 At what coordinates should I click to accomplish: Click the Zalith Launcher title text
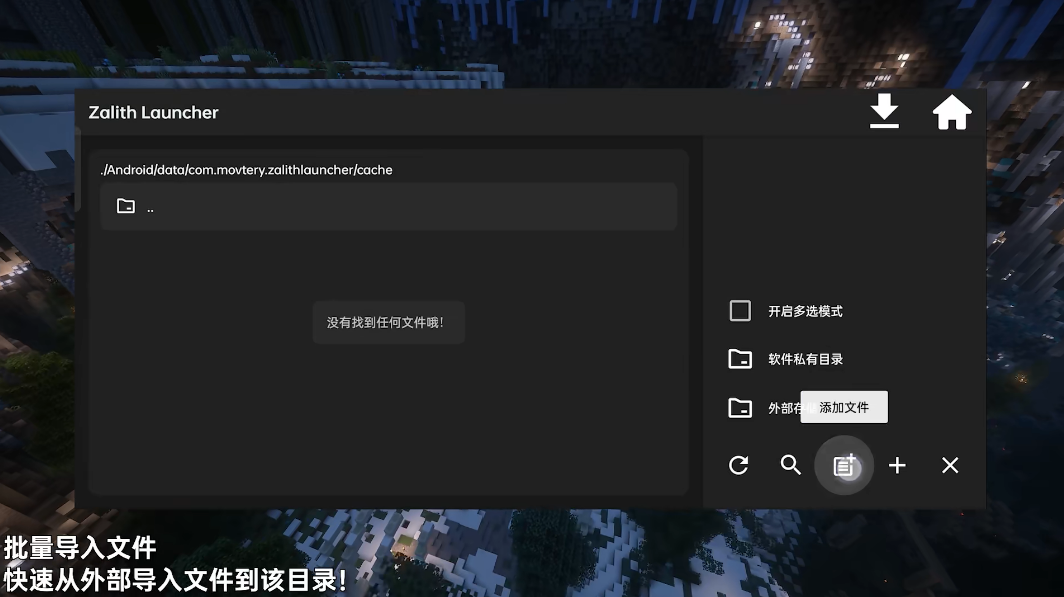154,112
